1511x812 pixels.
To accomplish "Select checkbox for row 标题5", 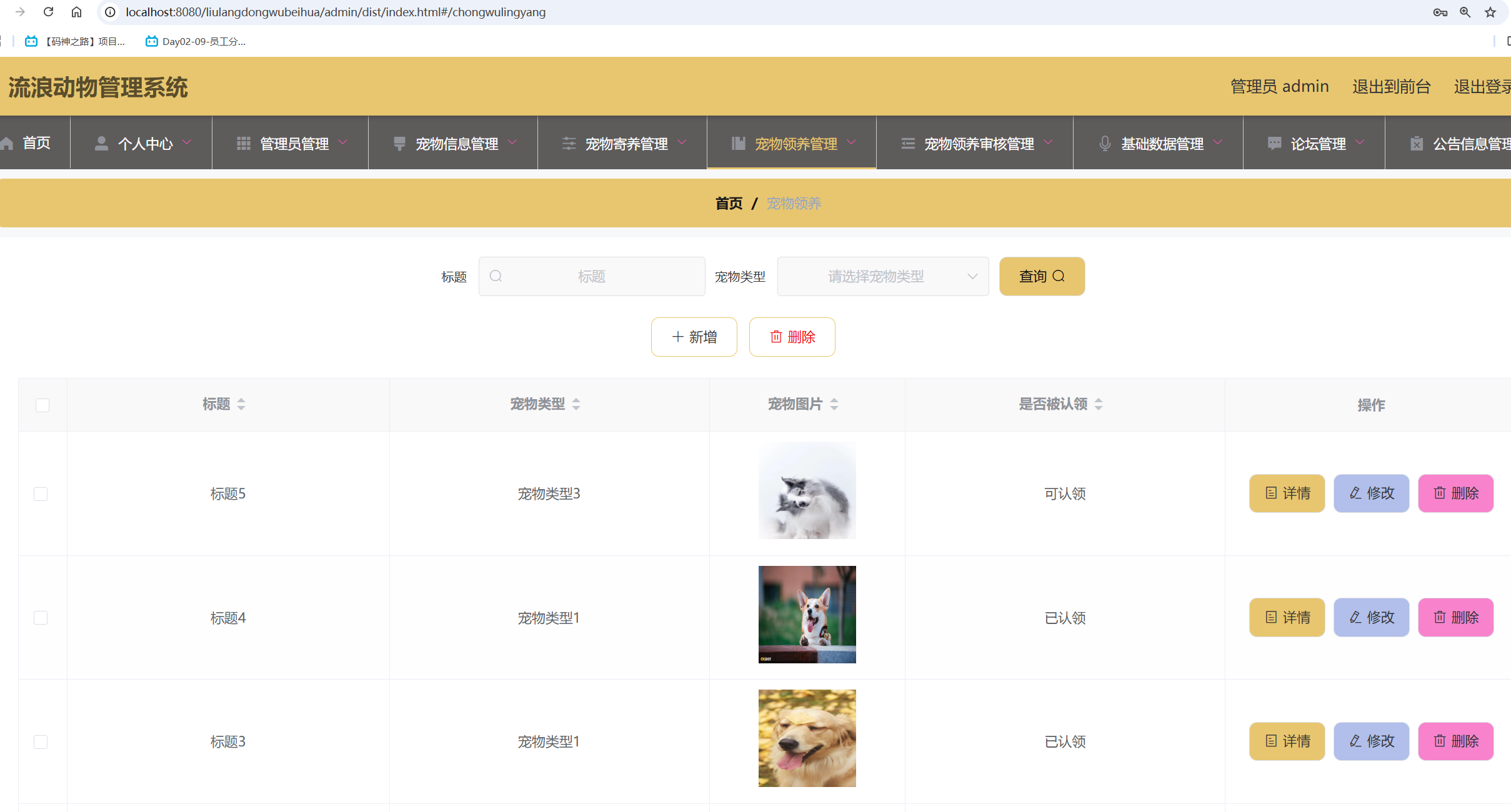I will tap(41, 493).
